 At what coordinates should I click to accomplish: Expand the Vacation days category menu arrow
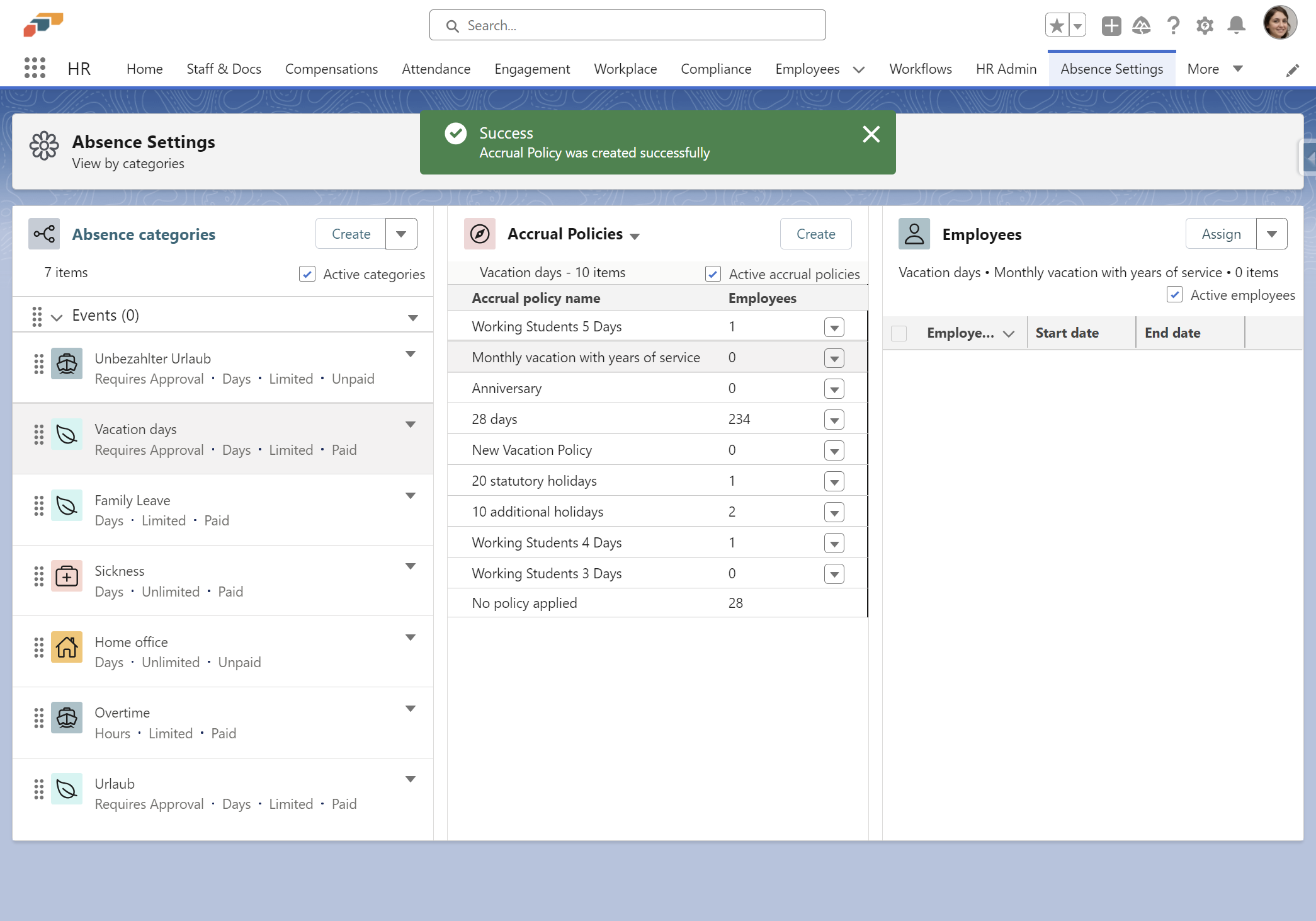(x=411, y=425)
